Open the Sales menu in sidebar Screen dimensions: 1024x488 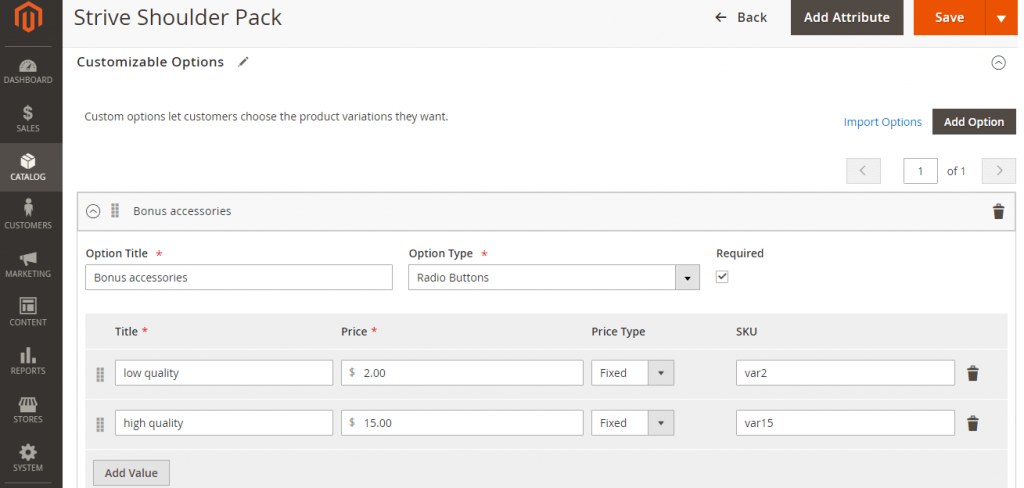pos(28,119)
